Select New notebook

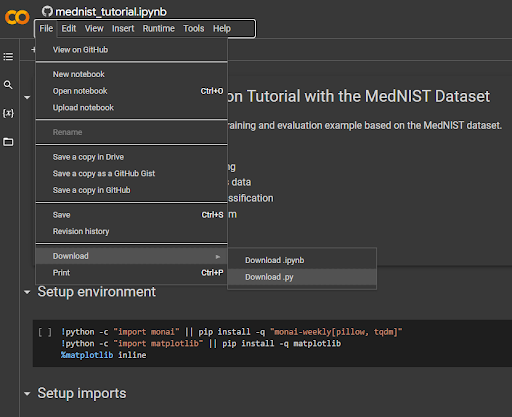tap(132, 74)
